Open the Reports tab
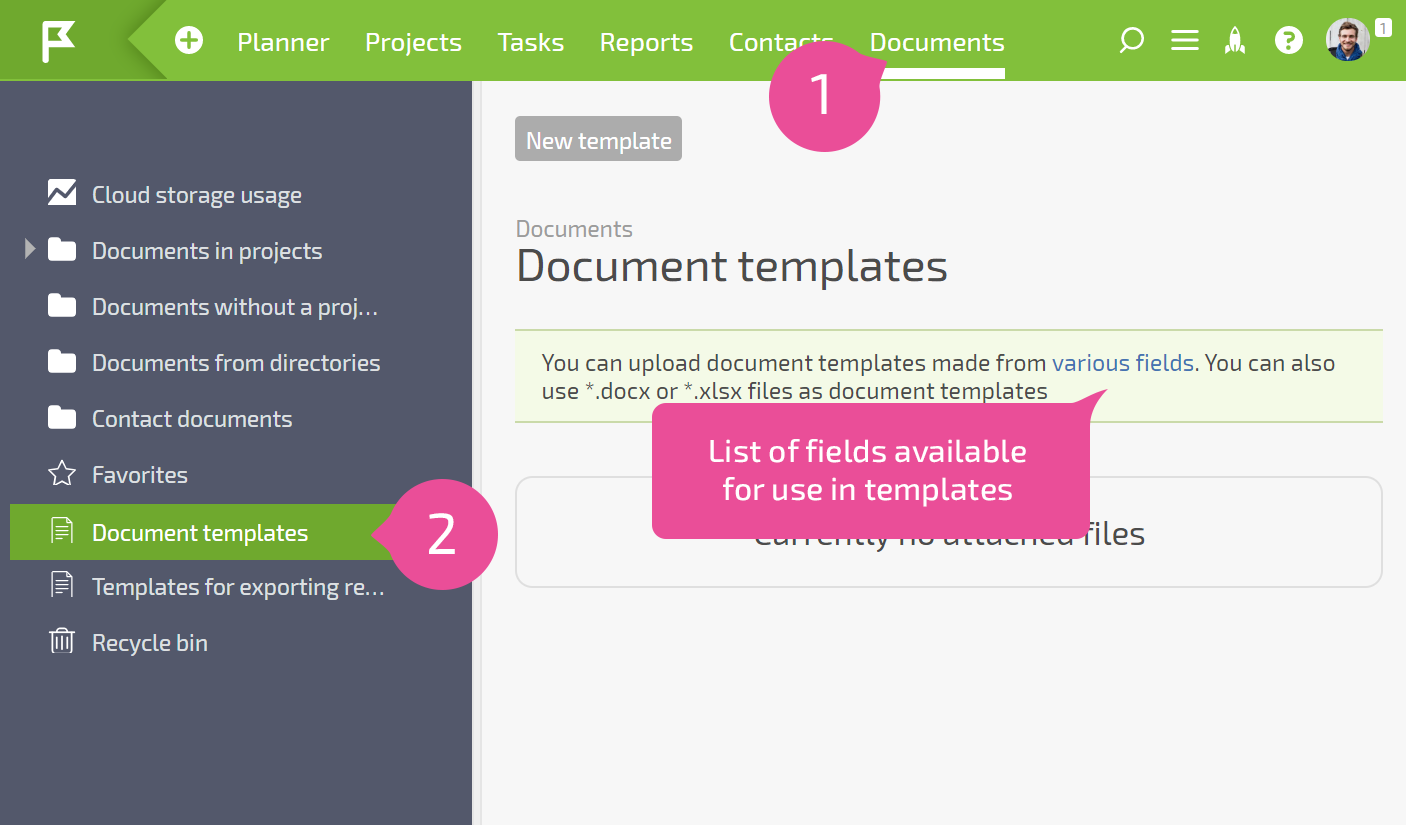 646,42
